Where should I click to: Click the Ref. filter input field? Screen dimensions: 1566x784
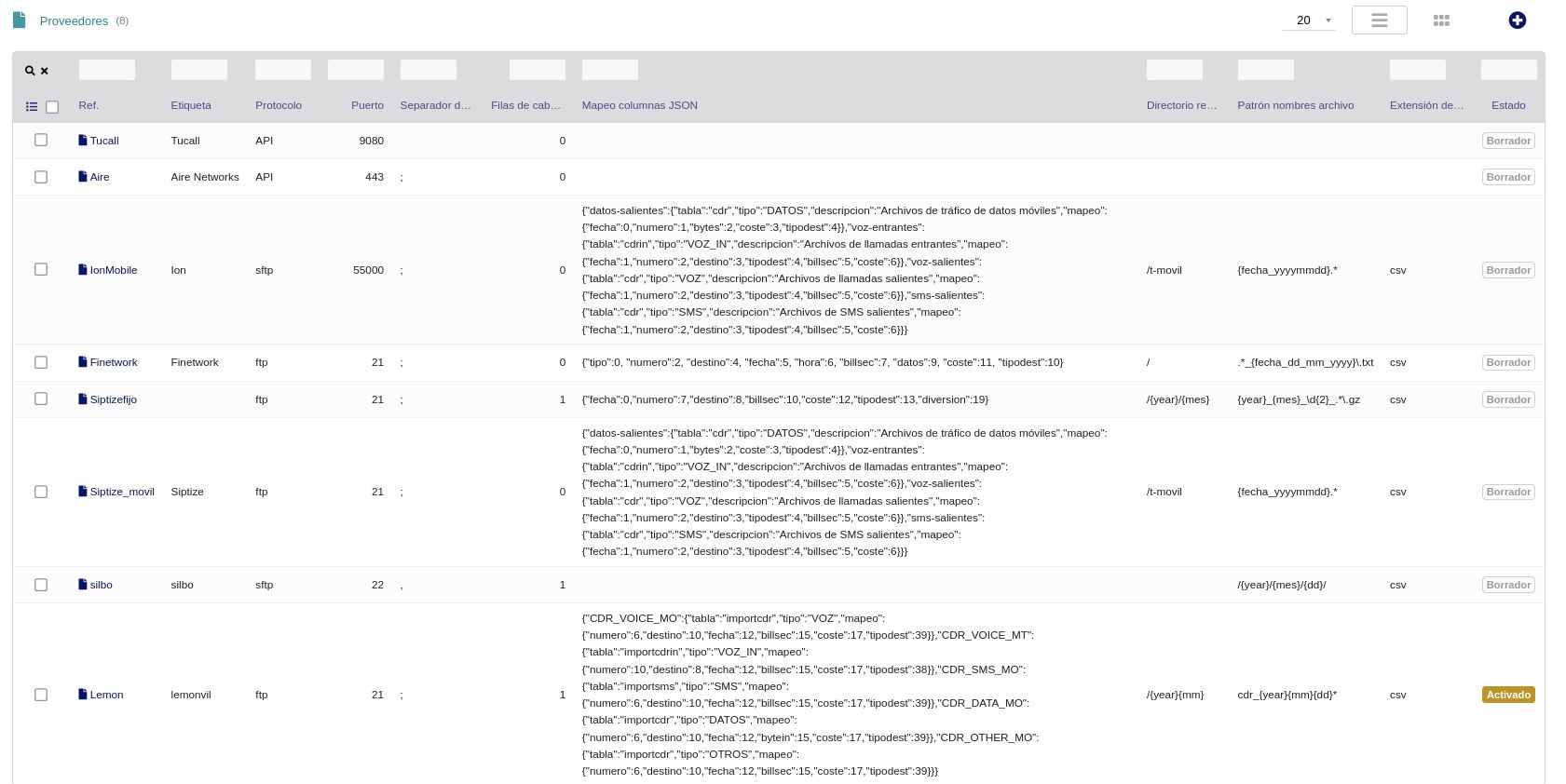107,70
